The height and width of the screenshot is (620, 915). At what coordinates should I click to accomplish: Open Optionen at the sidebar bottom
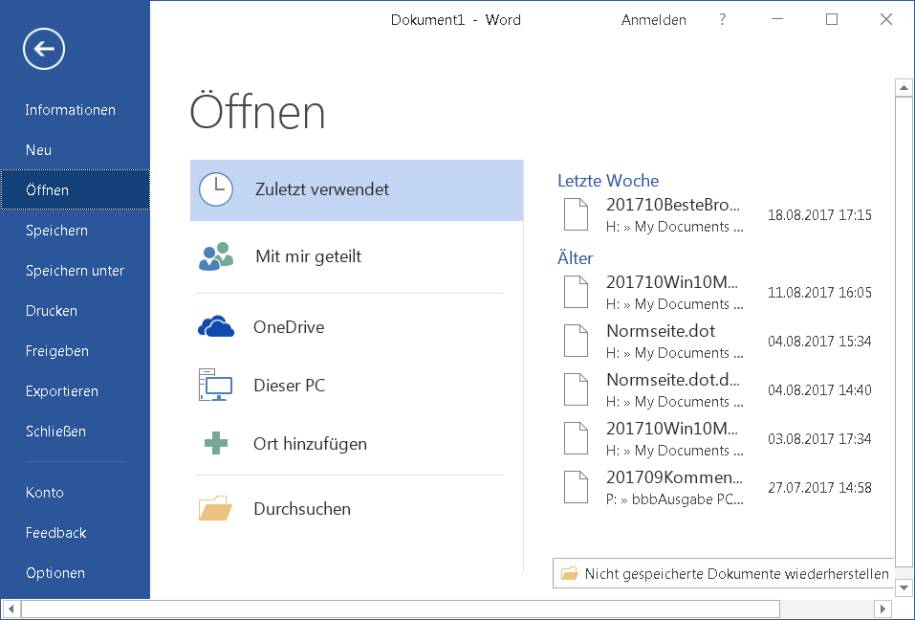click(x=55, y=573)
